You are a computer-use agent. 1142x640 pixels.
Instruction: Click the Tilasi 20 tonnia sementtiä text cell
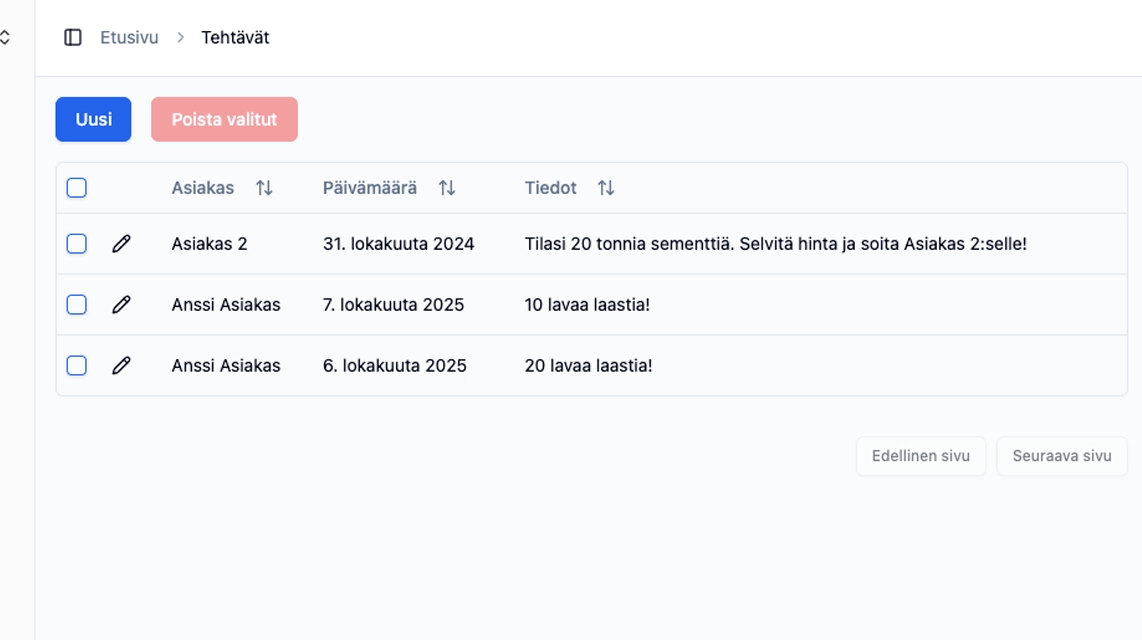click(775, 244)
